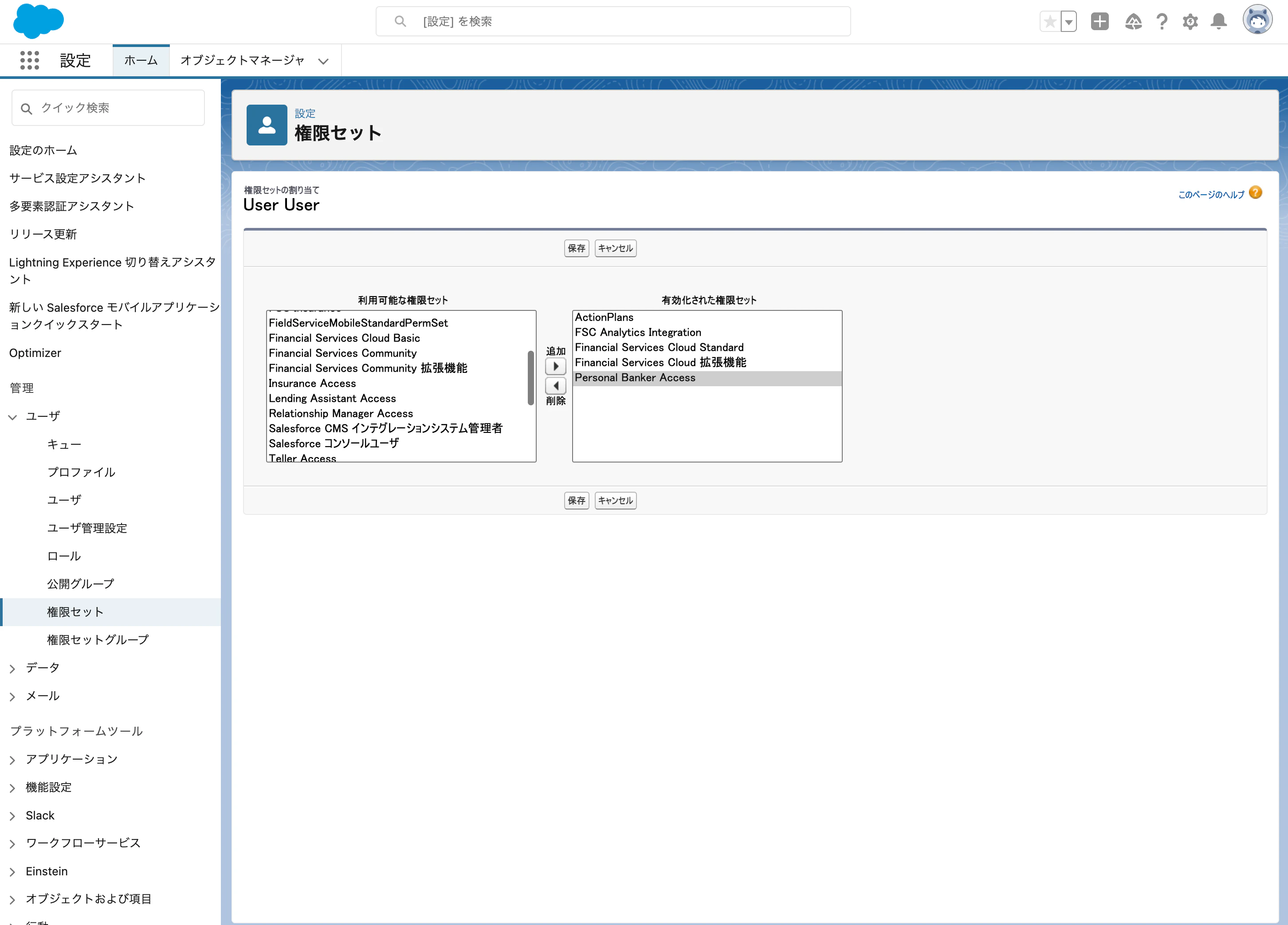Select FieldServiceMobileStandardPermSet in available list
Screen dimensions: 1288x925
click(x=358, y=323)
